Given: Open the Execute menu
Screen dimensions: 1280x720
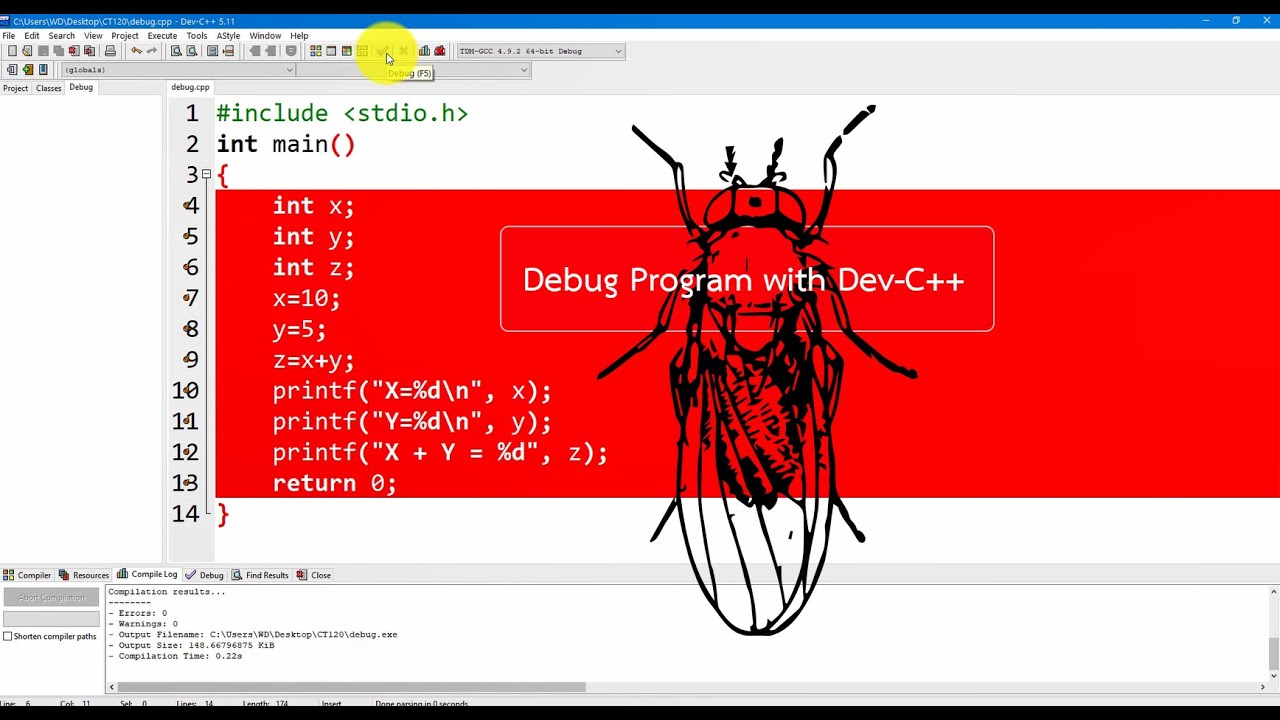Looking at the screenshot, I should (x=162, y=36).
